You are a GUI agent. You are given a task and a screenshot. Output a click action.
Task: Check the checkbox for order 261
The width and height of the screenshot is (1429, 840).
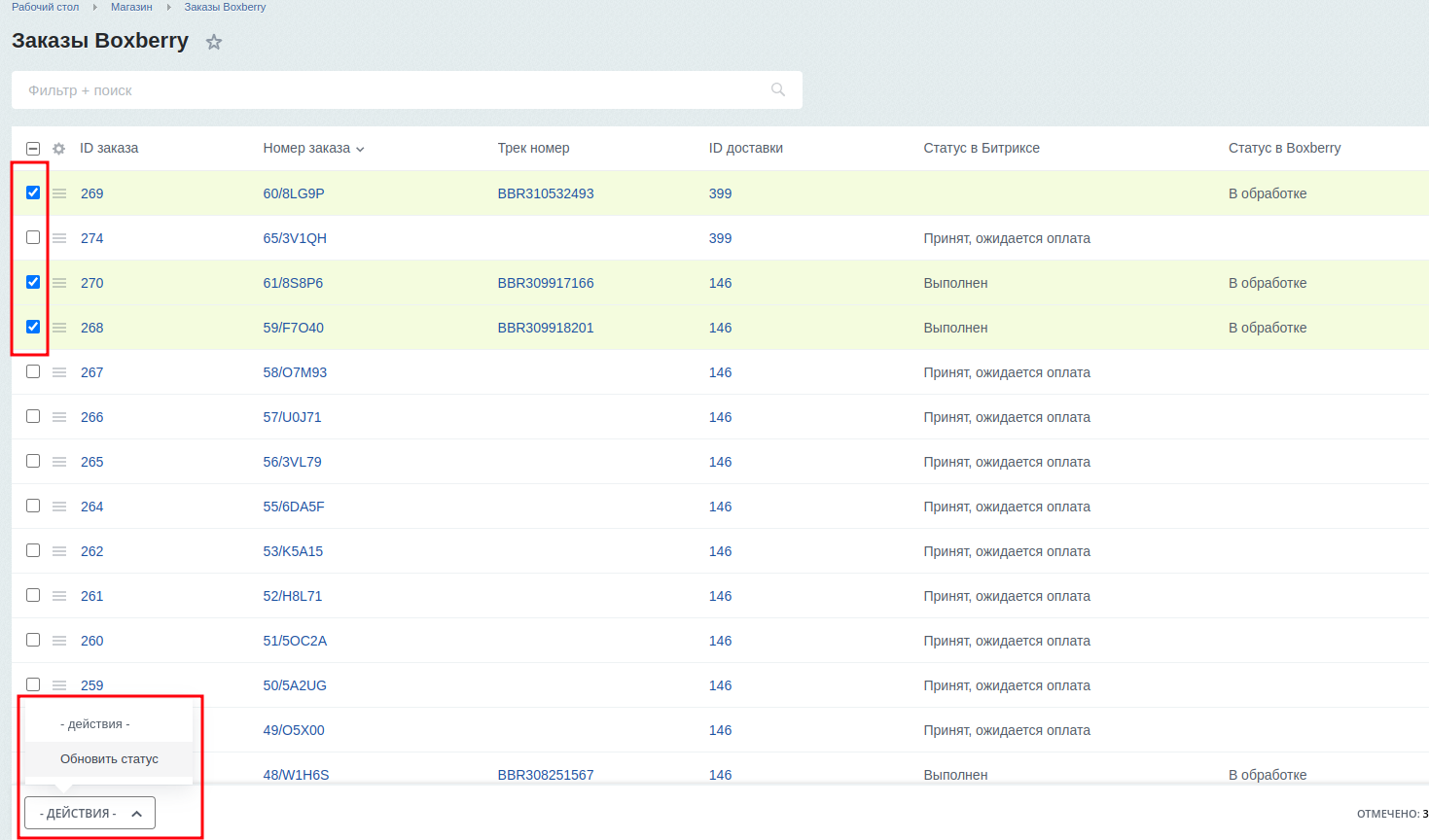[33, 595]
